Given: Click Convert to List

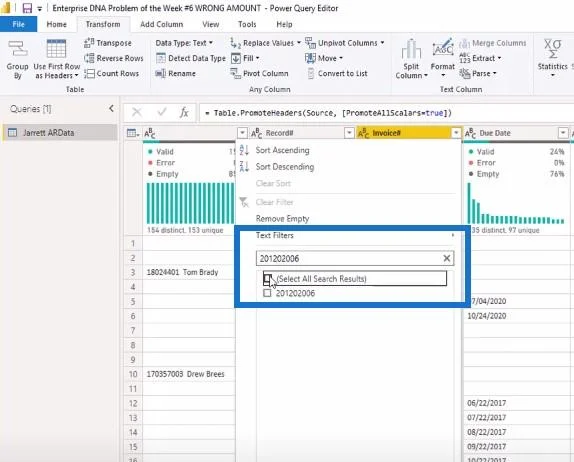Looking at the screenshot, I should 337,74.
